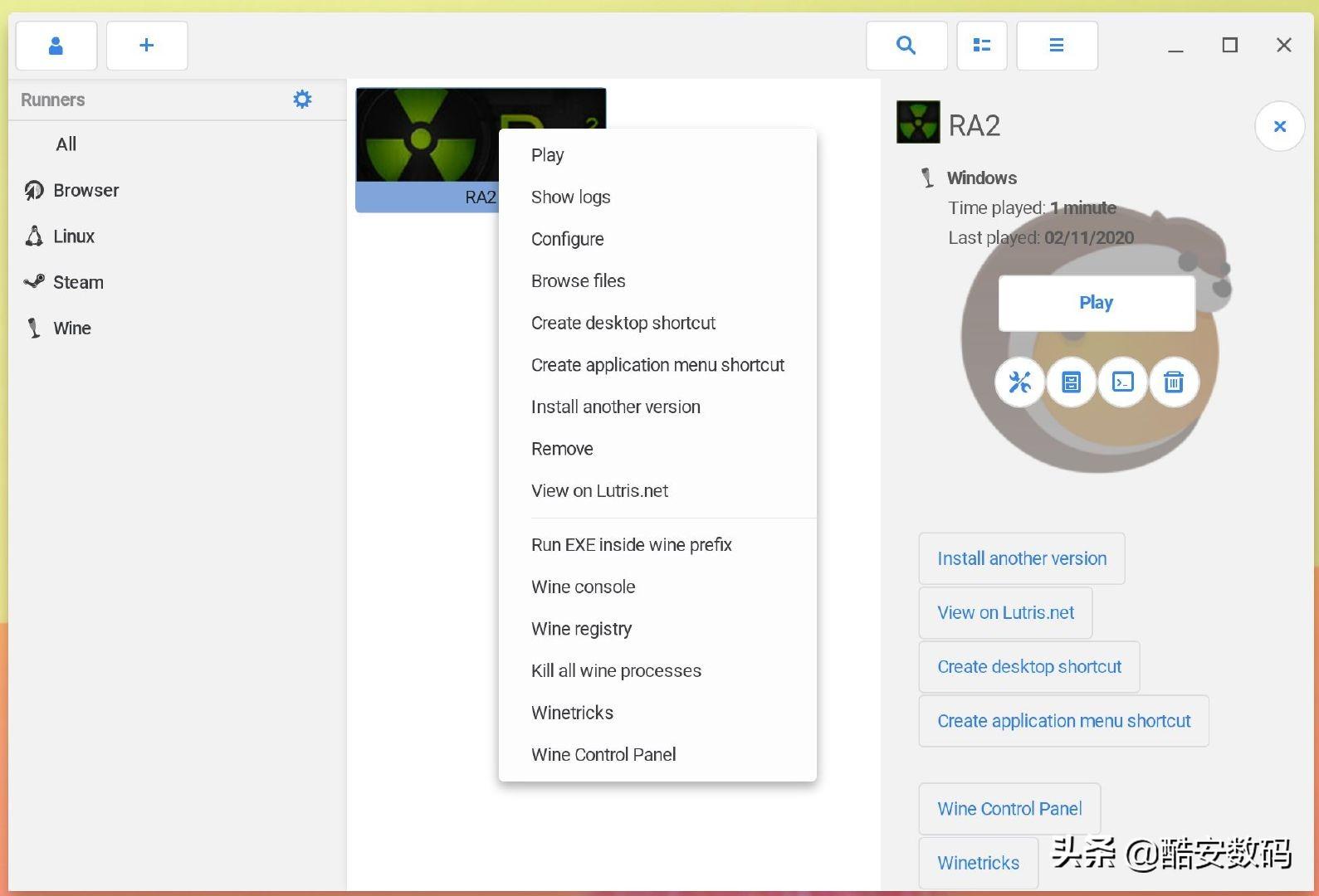Click the Wine glass icon in the sidebar

(34, 329)
